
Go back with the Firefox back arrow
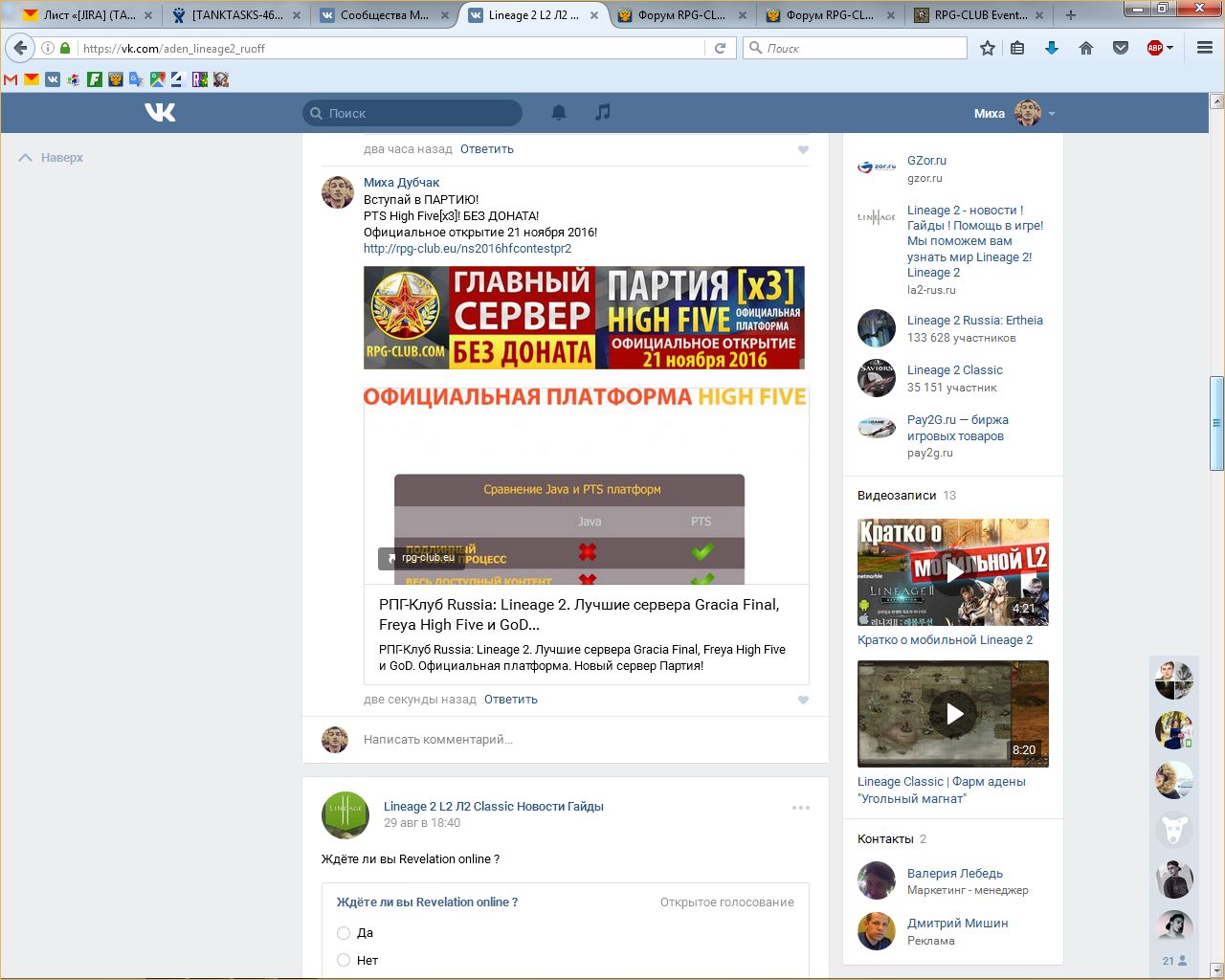point(20,48)
